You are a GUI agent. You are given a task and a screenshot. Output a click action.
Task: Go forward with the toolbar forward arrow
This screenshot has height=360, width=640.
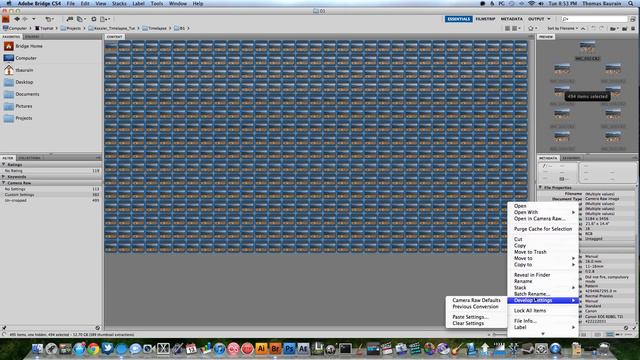[x=25, y=19]
